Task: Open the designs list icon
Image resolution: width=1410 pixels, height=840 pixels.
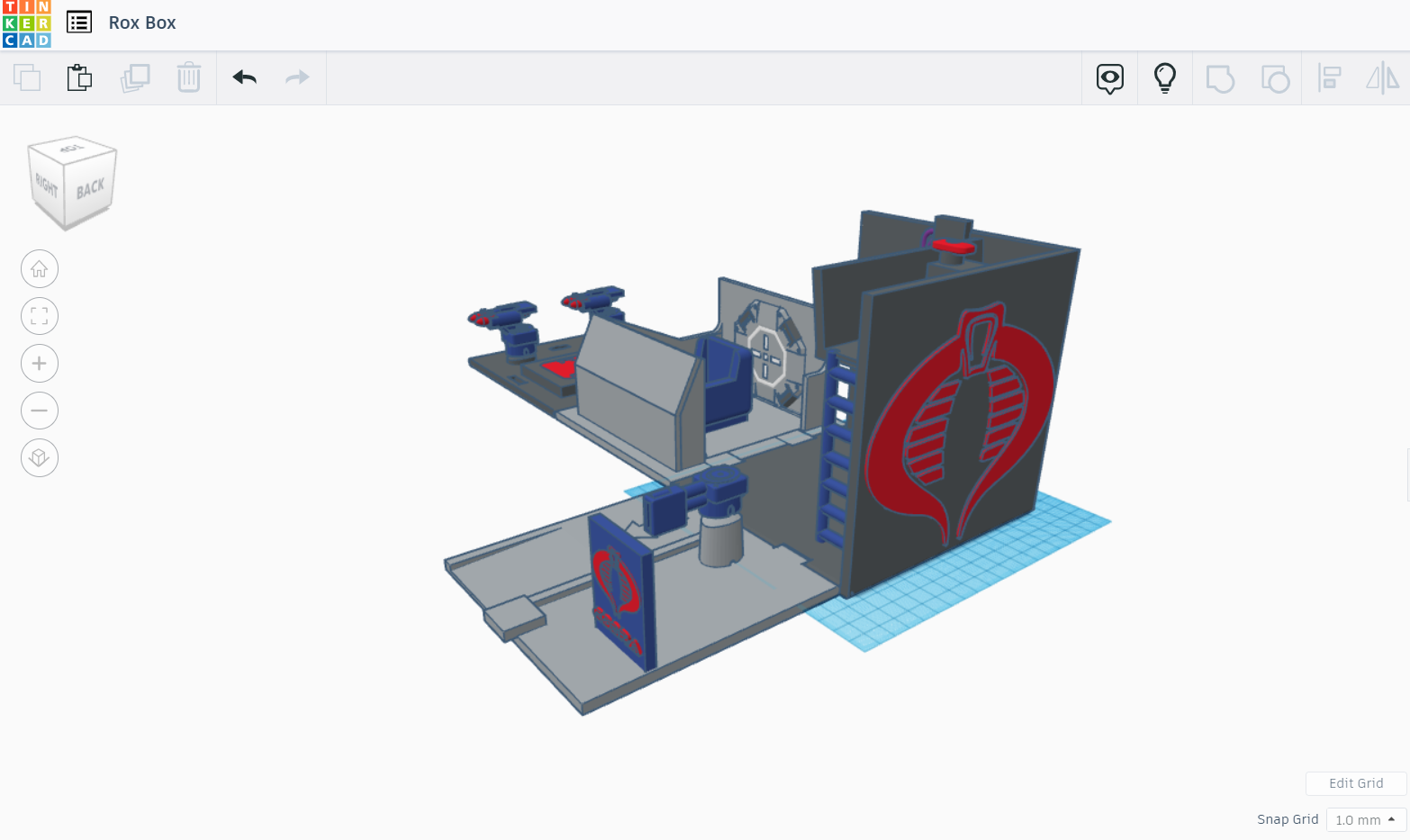Action: (x=79, y=23)
